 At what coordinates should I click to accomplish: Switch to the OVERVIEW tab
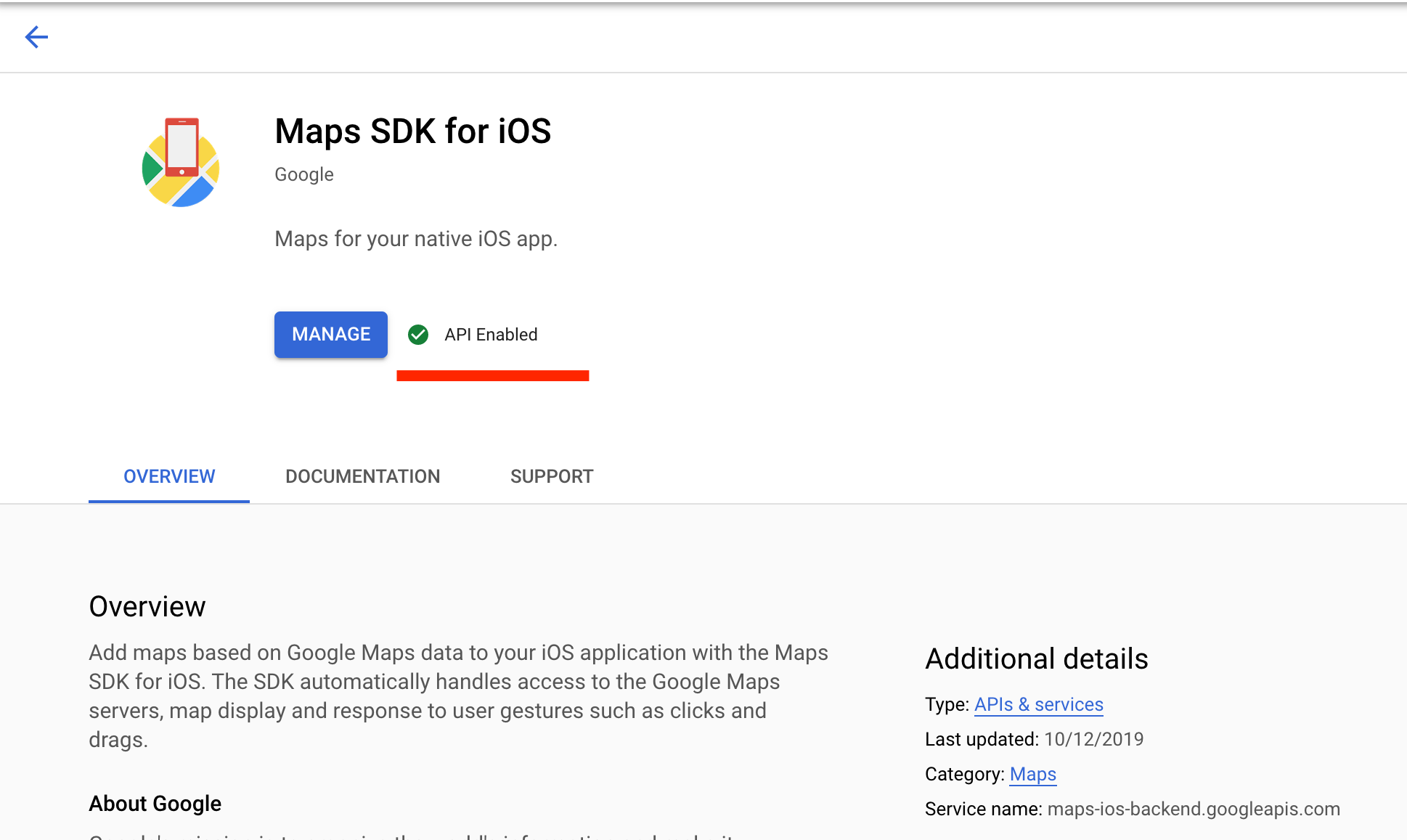pyautogui.click(x=169, y=476)
